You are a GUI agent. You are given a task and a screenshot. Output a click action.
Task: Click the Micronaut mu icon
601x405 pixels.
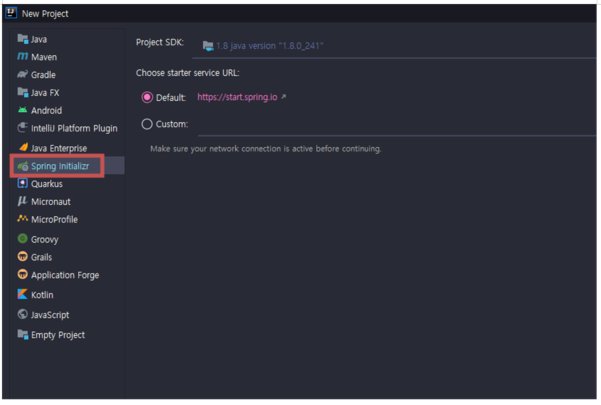(x=23, y=201)
